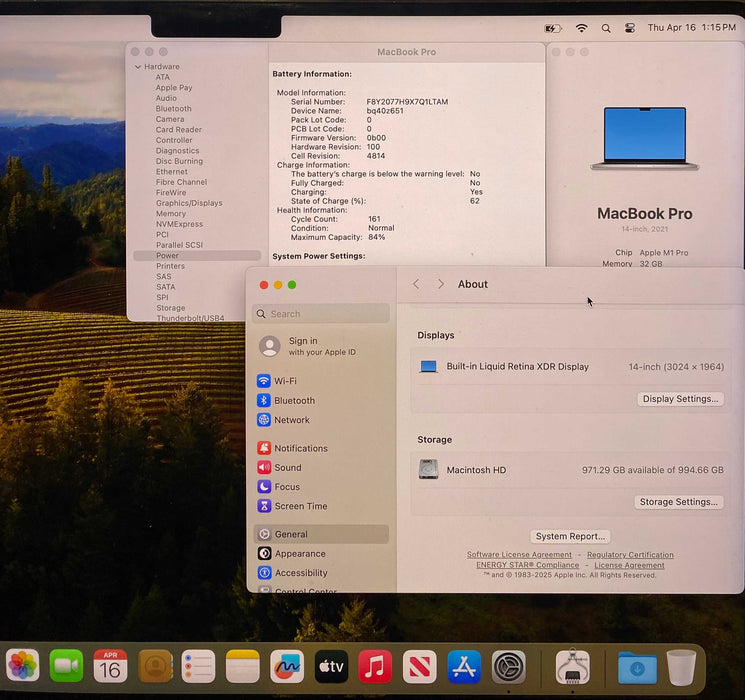Open Focus in the Settings sidebar

(321, 487)
